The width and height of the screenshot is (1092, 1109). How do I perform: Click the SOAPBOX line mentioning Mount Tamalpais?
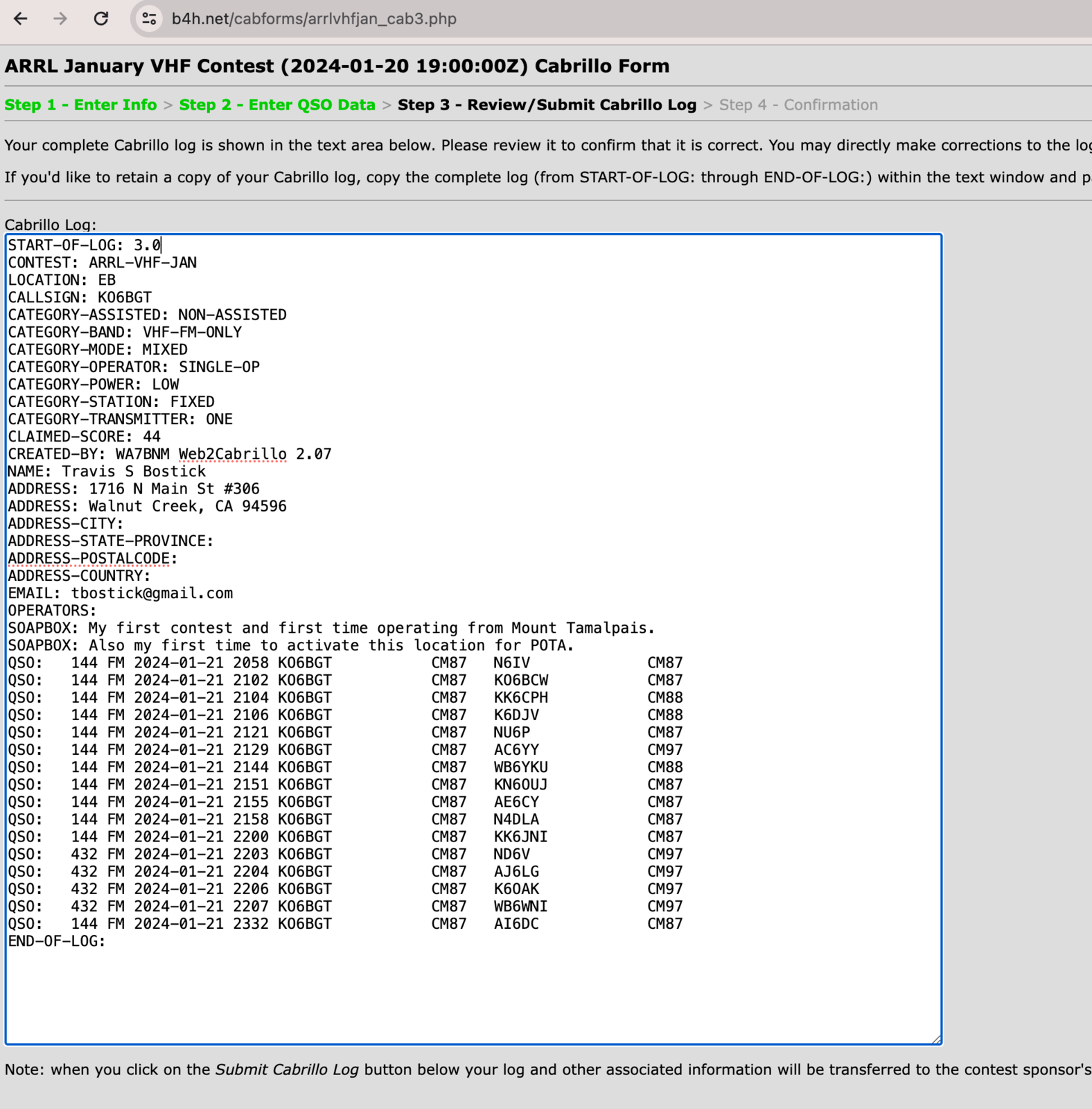331,628
